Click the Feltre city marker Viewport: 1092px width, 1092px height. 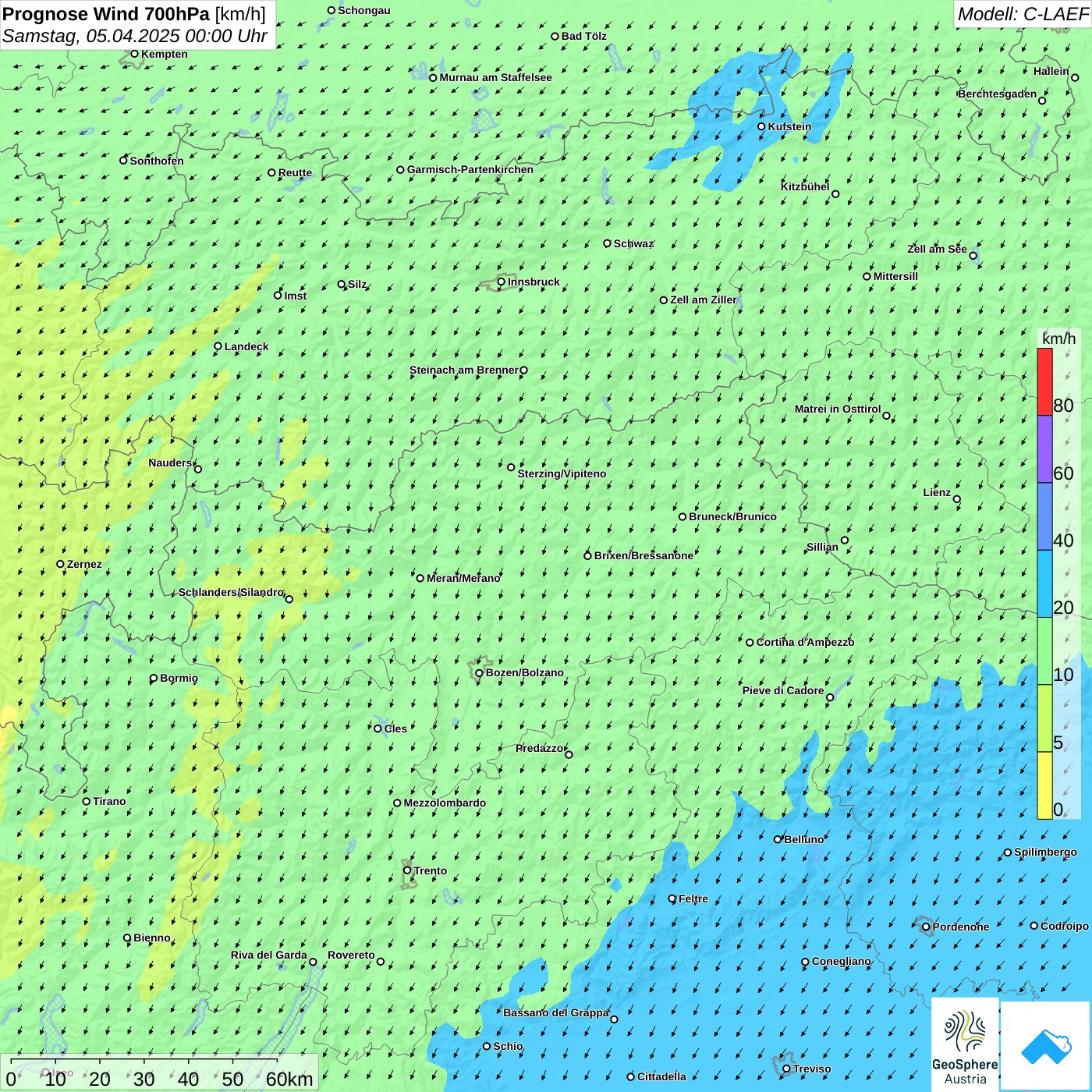point(672,899)
